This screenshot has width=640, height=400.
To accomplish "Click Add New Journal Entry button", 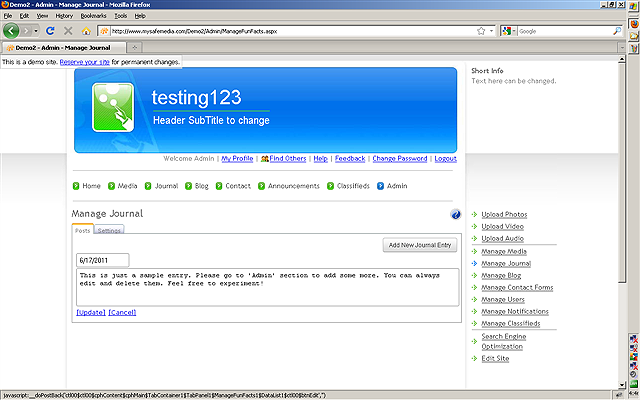I will tap(420, 245).
